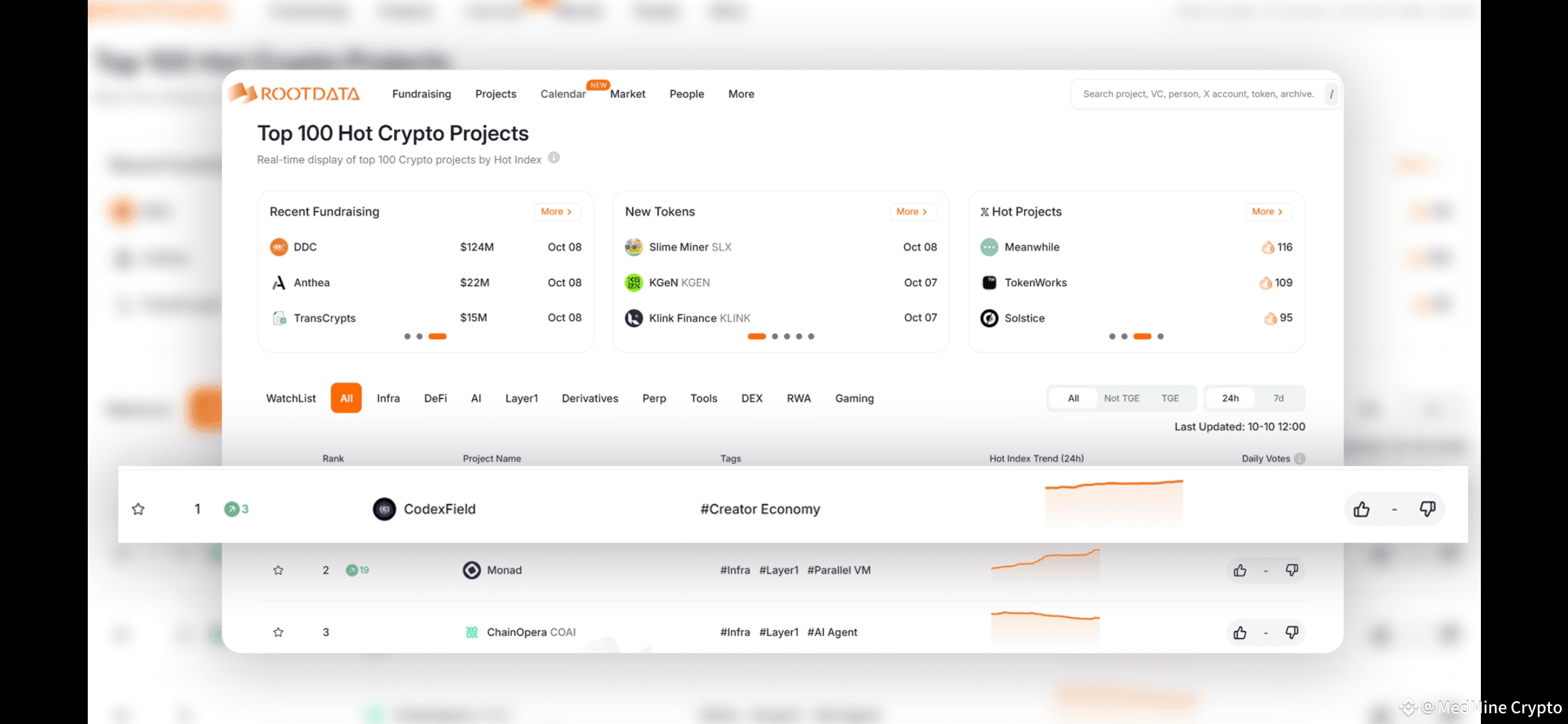Star CodexField to add to watchlist

coord(138,509)
